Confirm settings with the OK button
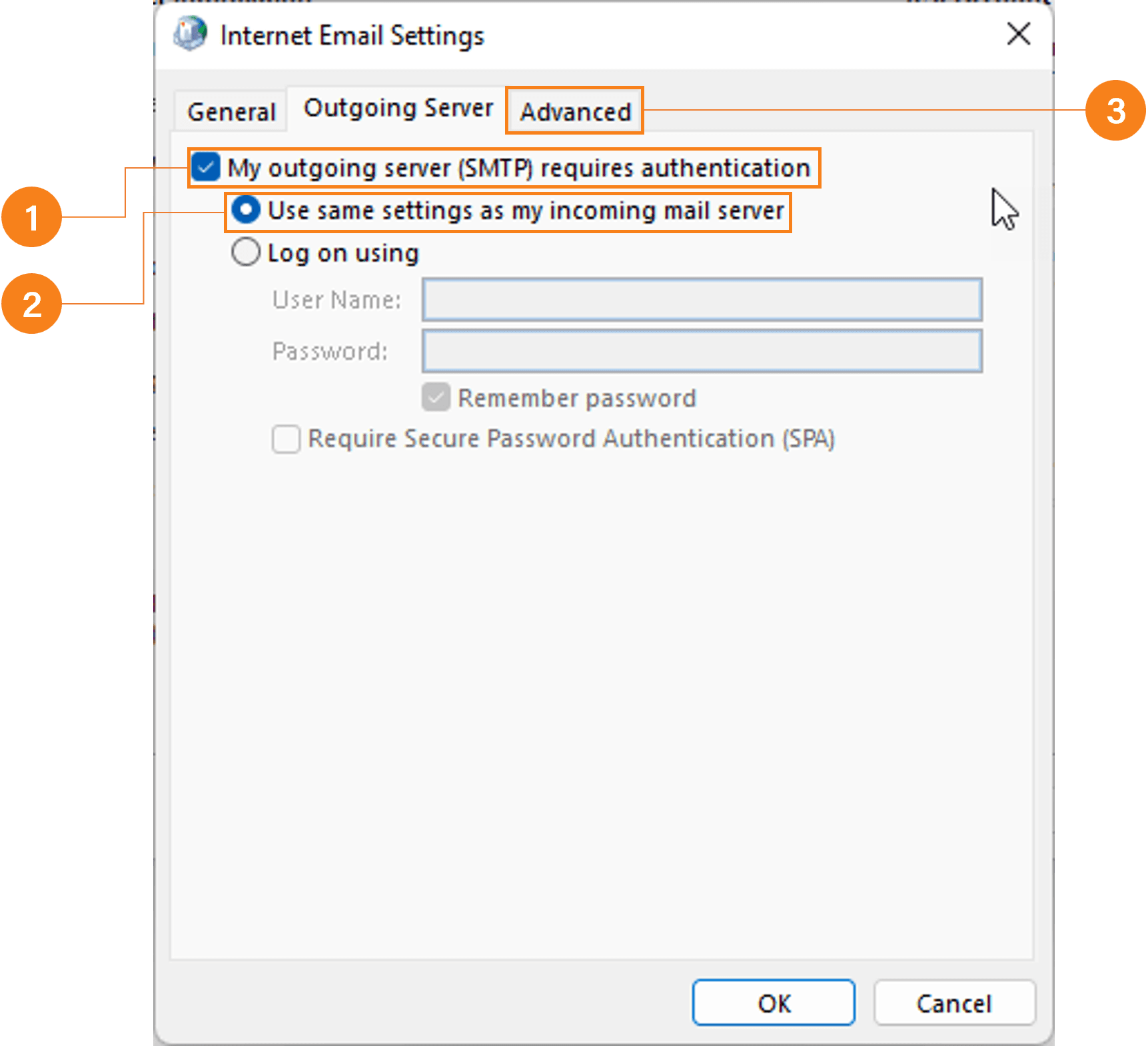The image size is (1148, 1046). pos(773,1002)
